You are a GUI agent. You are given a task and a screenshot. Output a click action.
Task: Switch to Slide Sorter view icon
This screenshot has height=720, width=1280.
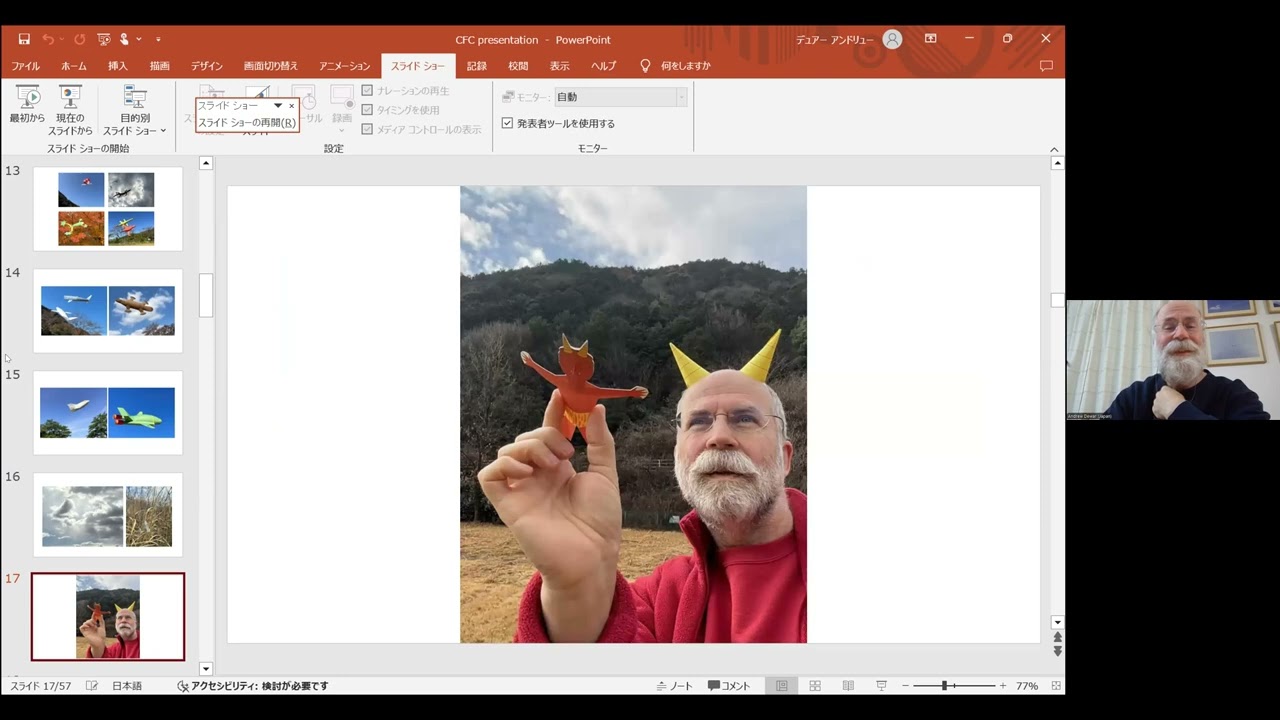(815, 686)
